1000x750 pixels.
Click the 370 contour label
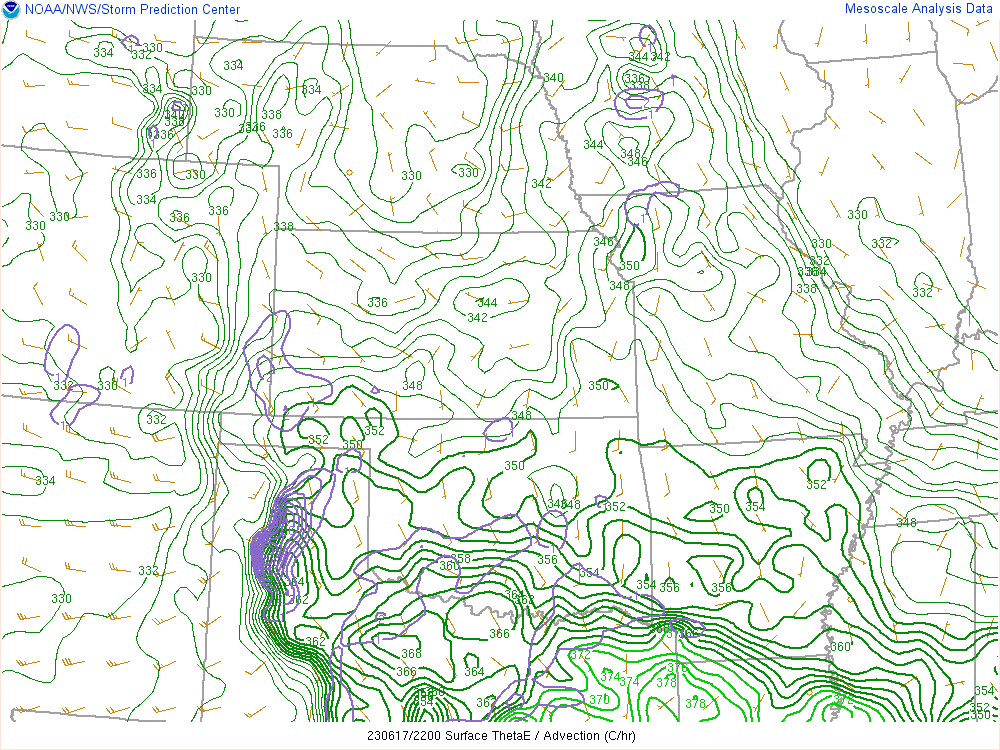(599, 700)
